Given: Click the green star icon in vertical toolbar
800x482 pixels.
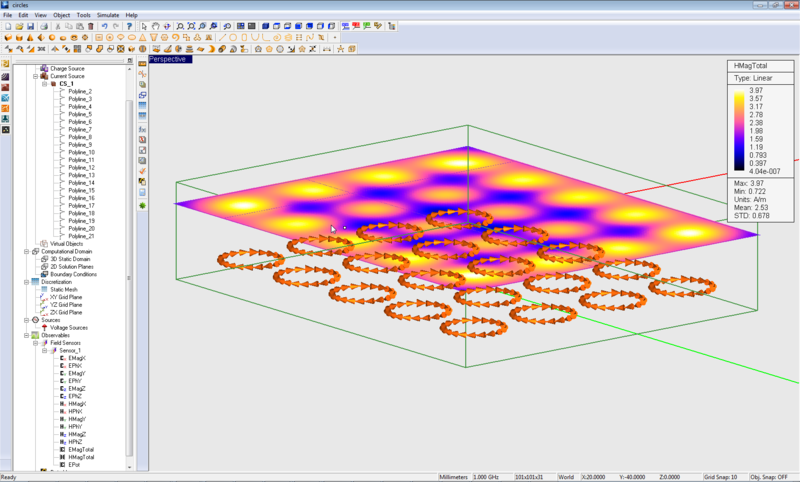Looking at the screenshot, I should (142, 205).
